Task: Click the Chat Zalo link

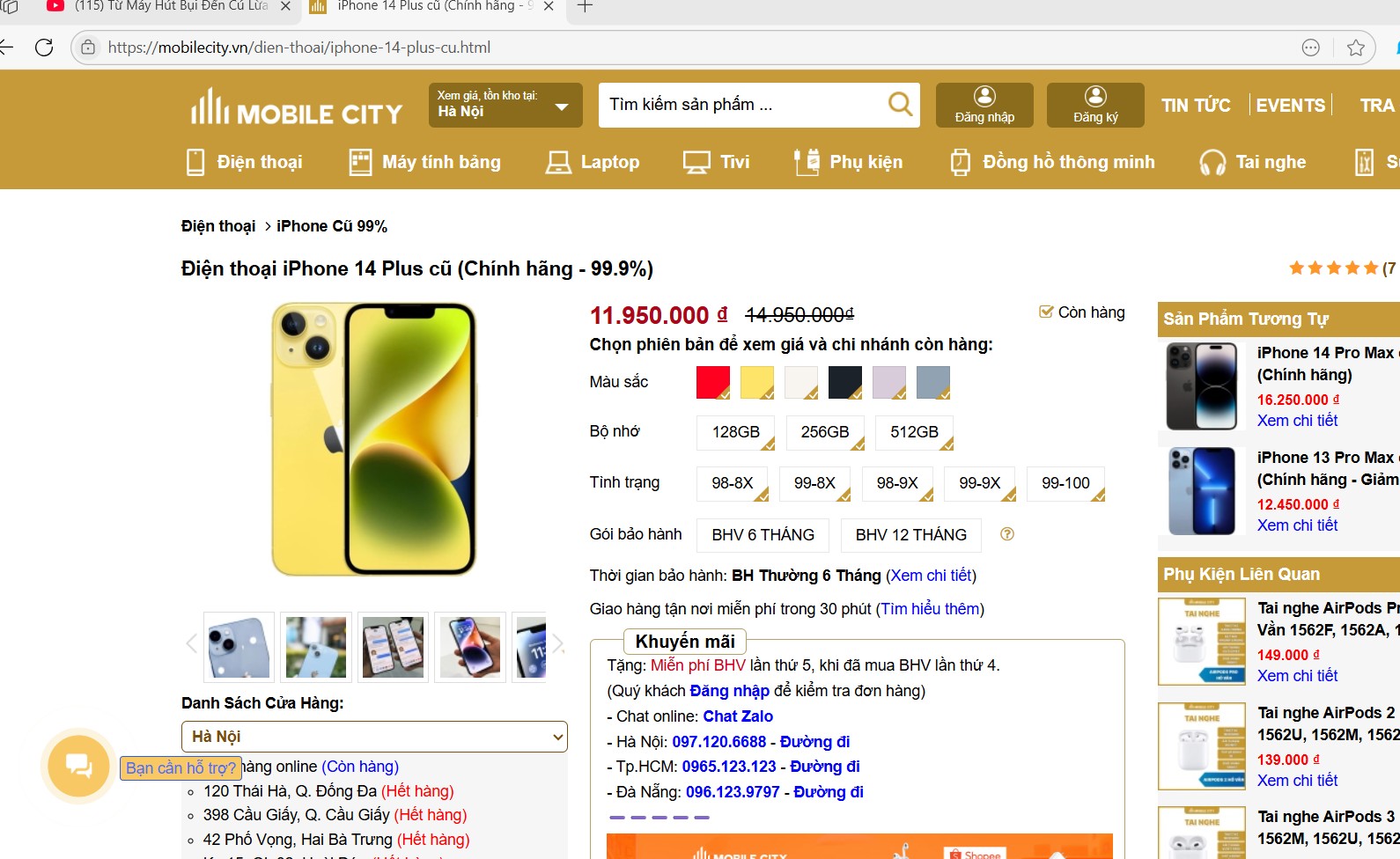Action: 738,716
